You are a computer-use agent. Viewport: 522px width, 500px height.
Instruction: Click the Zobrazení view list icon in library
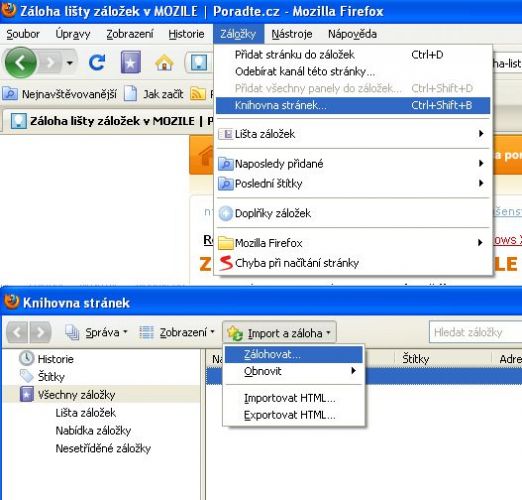[x=146, y=332]
